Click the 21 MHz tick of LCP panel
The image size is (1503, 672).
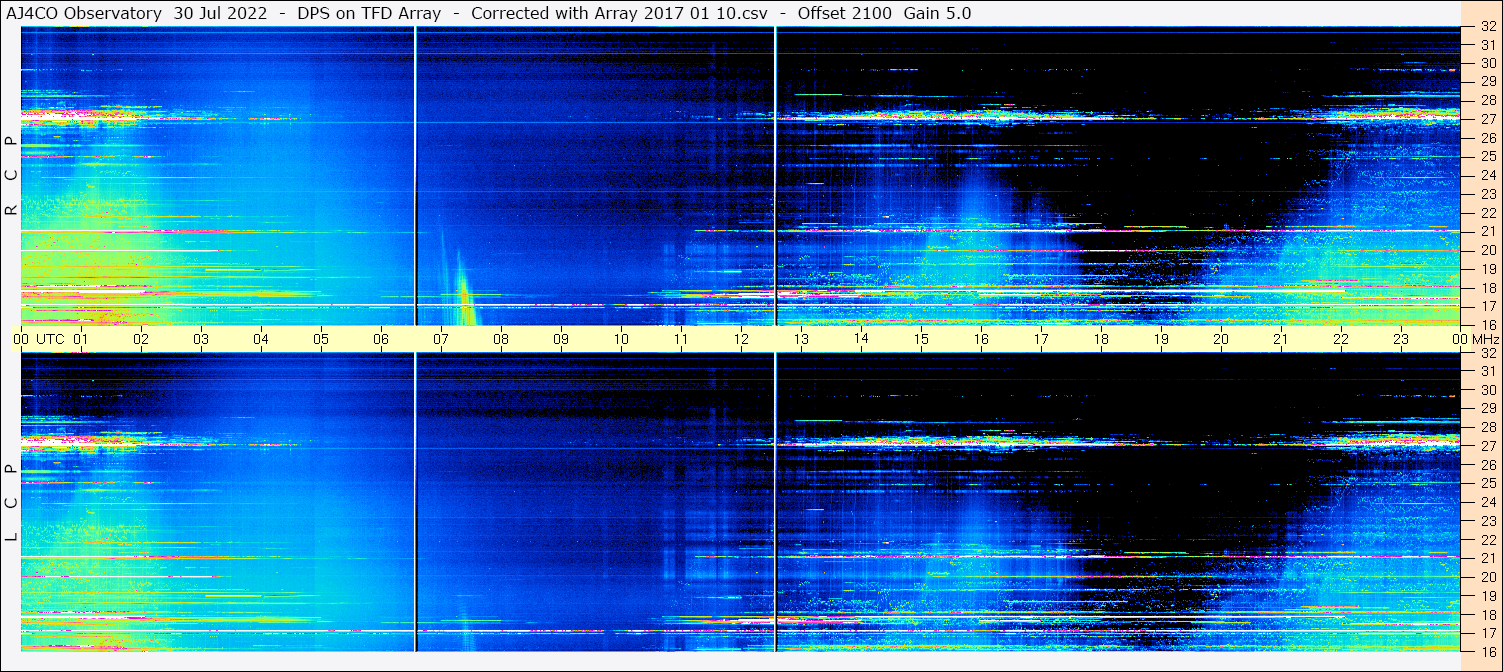[1487, 558]
